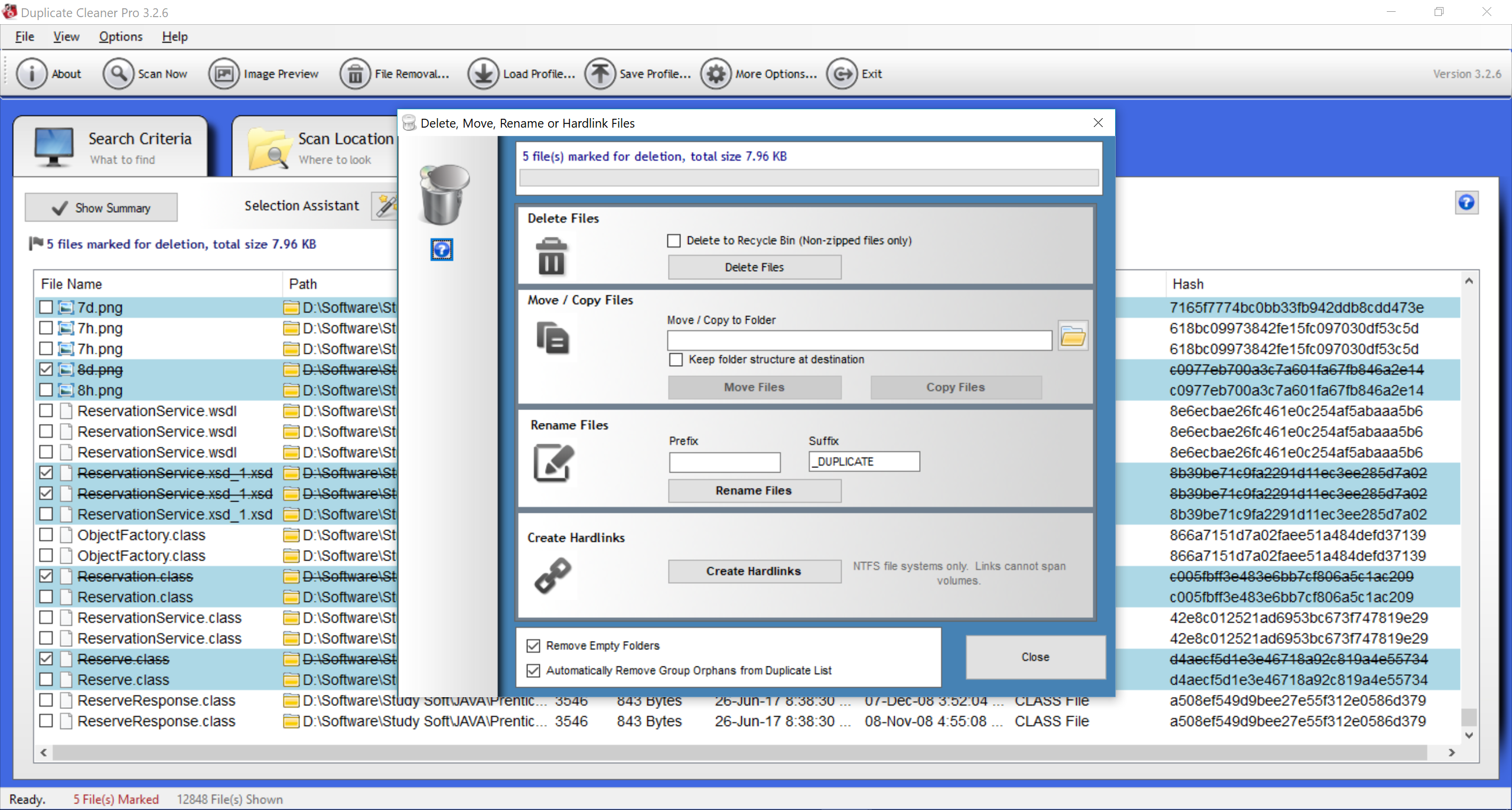The image size is (1512, 810).
Task: Uncheck Remove Empty Folders option
Action: (x=533, y=646)
